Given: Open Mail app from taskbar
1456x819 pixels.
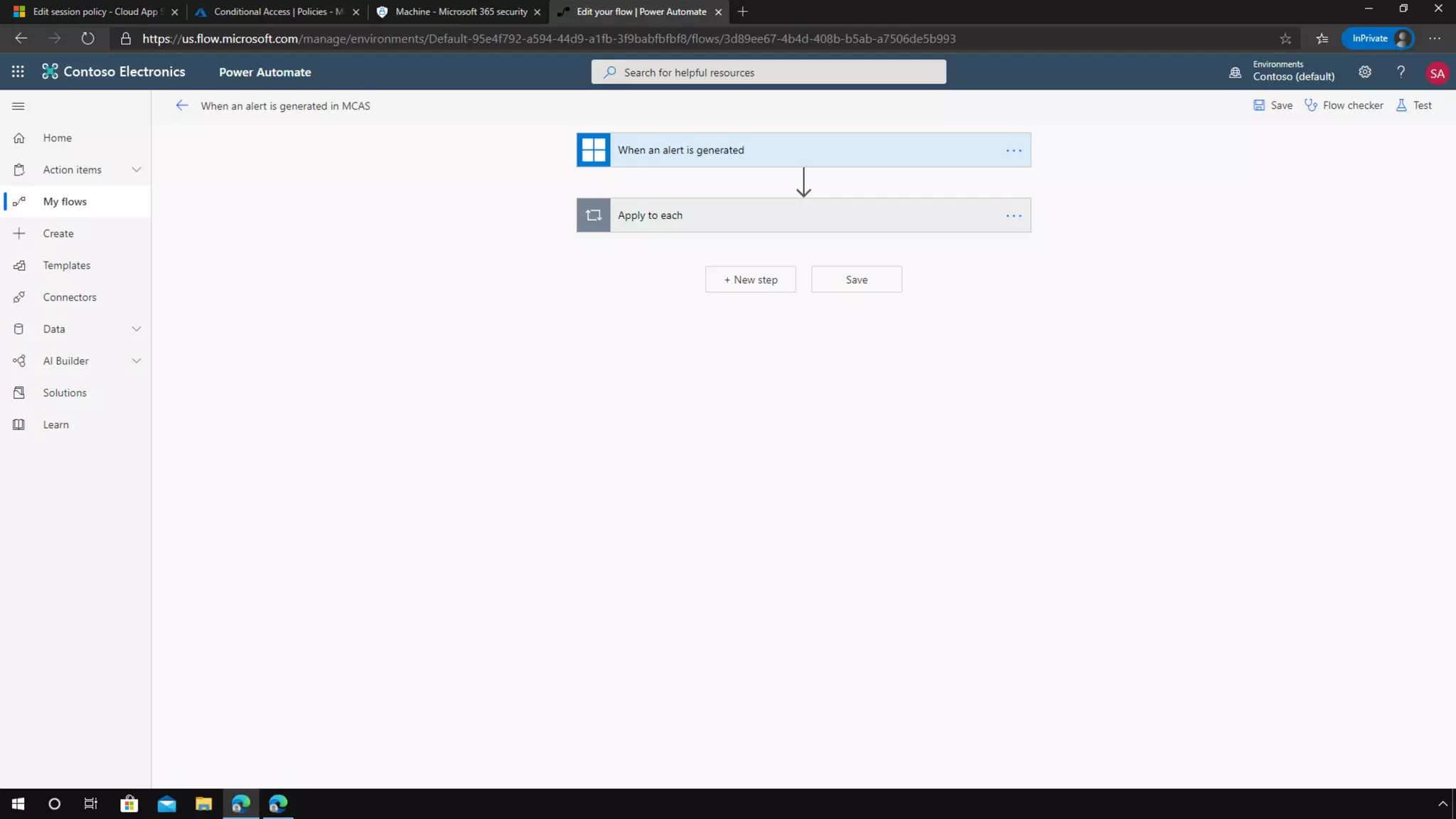Looking at the screenshot, I should point(166,804).
